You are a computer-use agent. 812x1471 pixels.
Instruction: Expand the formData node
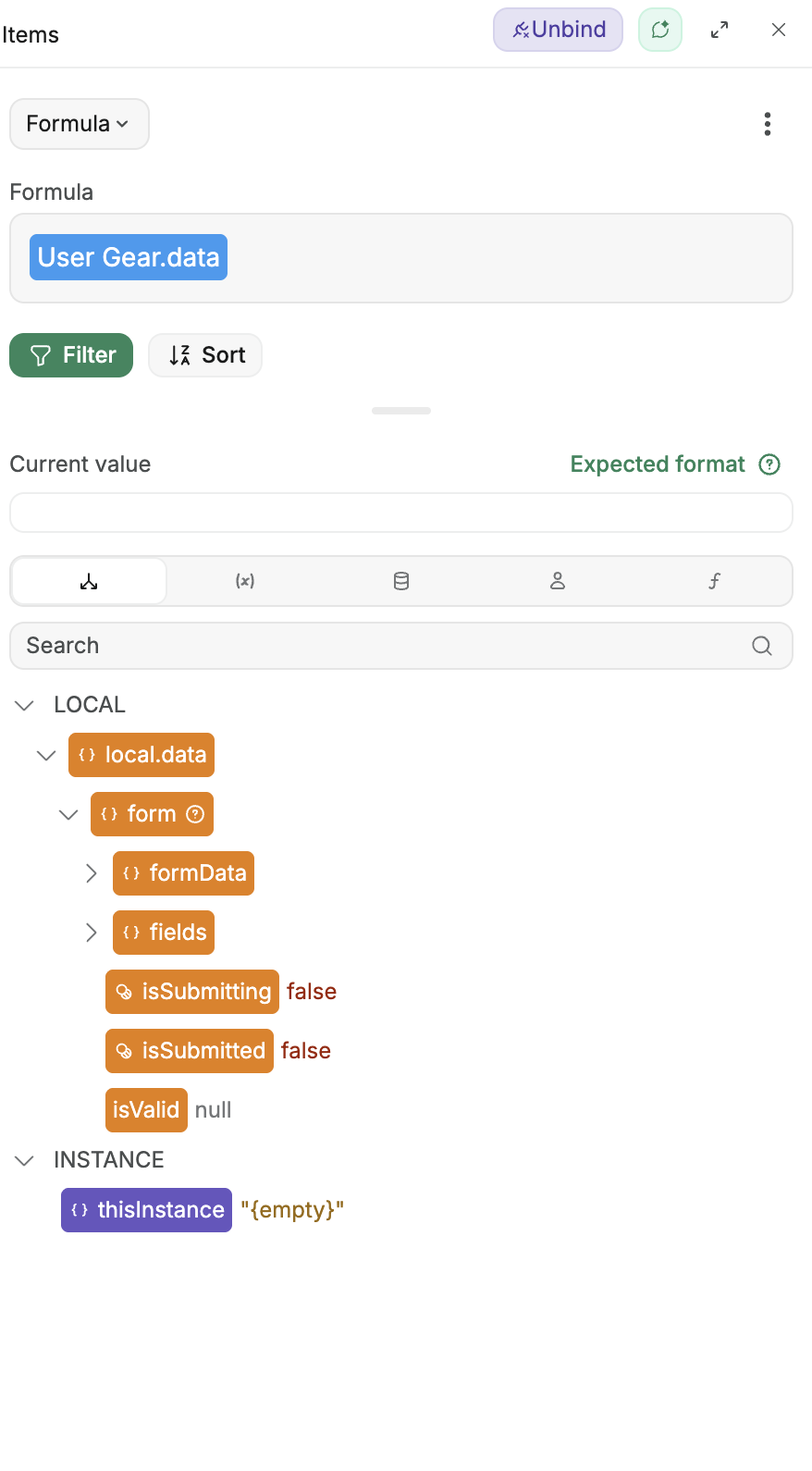(x=91, y=873)
